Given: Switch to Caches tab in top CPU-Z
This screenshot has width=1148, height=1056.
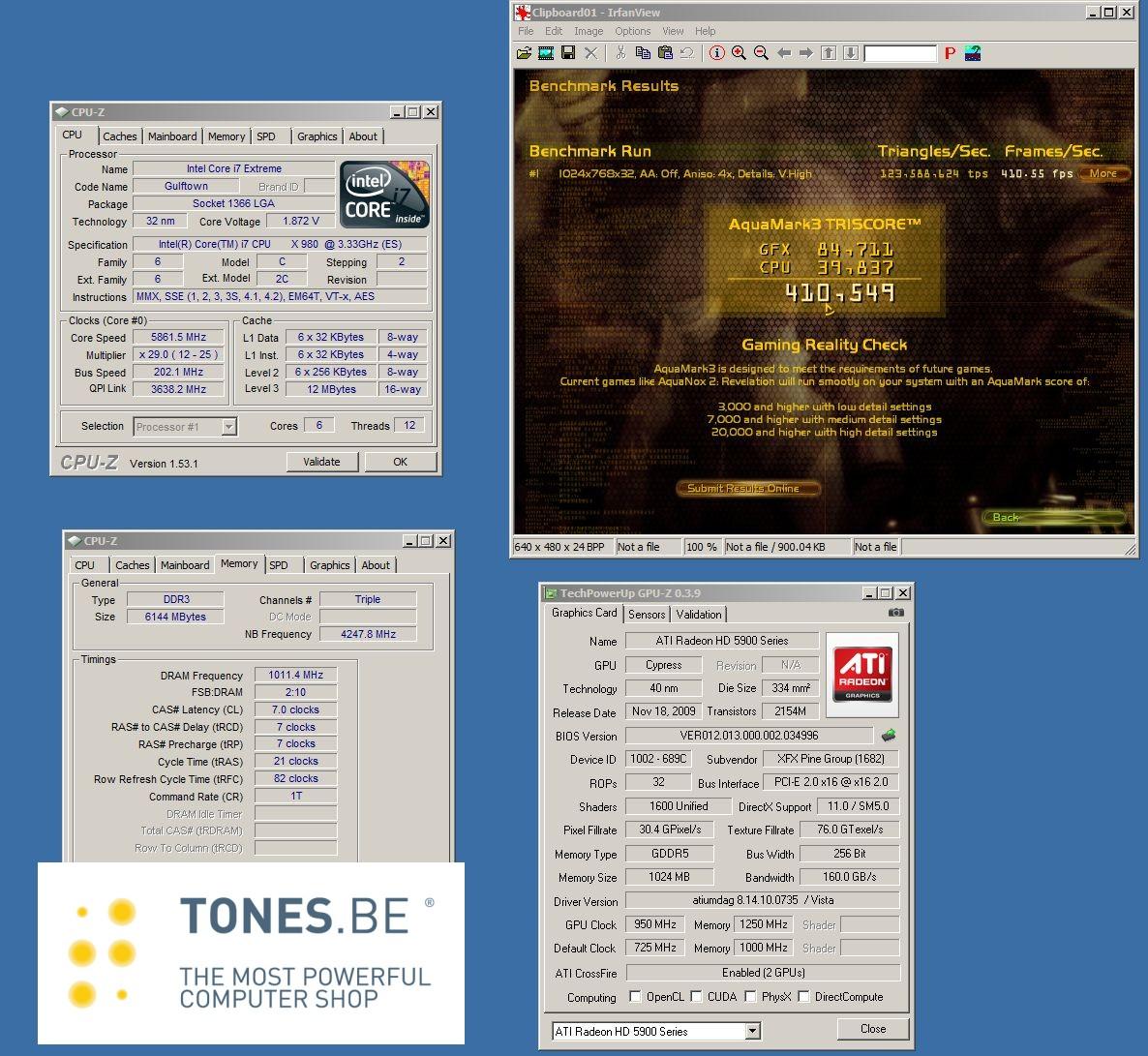Looking at the screenshot, I should [119, 136].
